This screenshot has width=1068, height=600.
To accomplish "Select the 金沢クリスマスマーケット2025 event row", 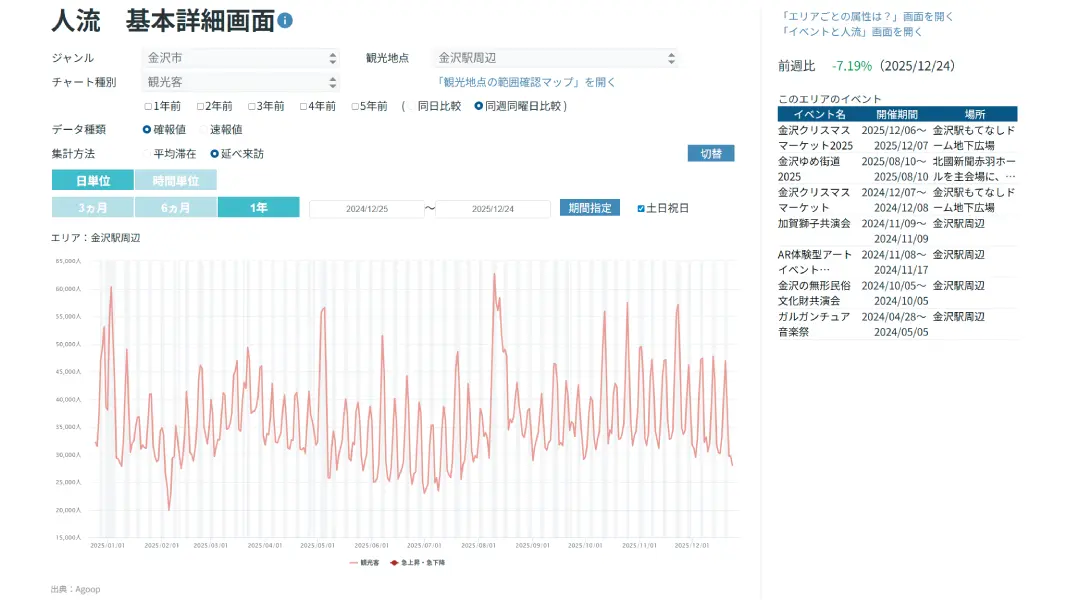I will [x=897, y=138].
